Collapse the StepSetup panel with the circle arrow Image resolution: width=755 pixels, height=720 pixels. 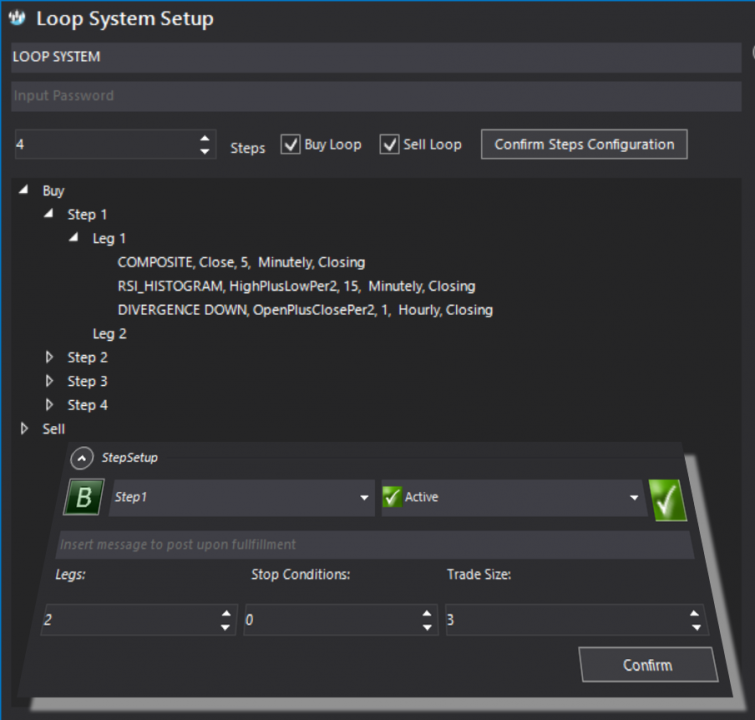tap(82, 458)
